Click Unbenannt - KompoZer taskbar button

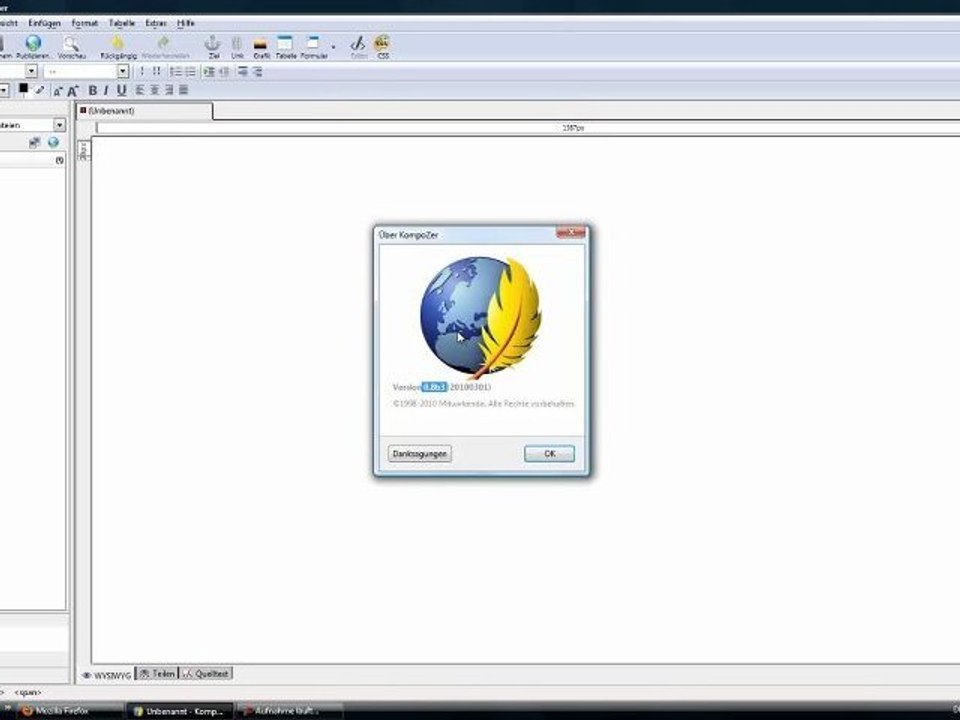[179, 711]
